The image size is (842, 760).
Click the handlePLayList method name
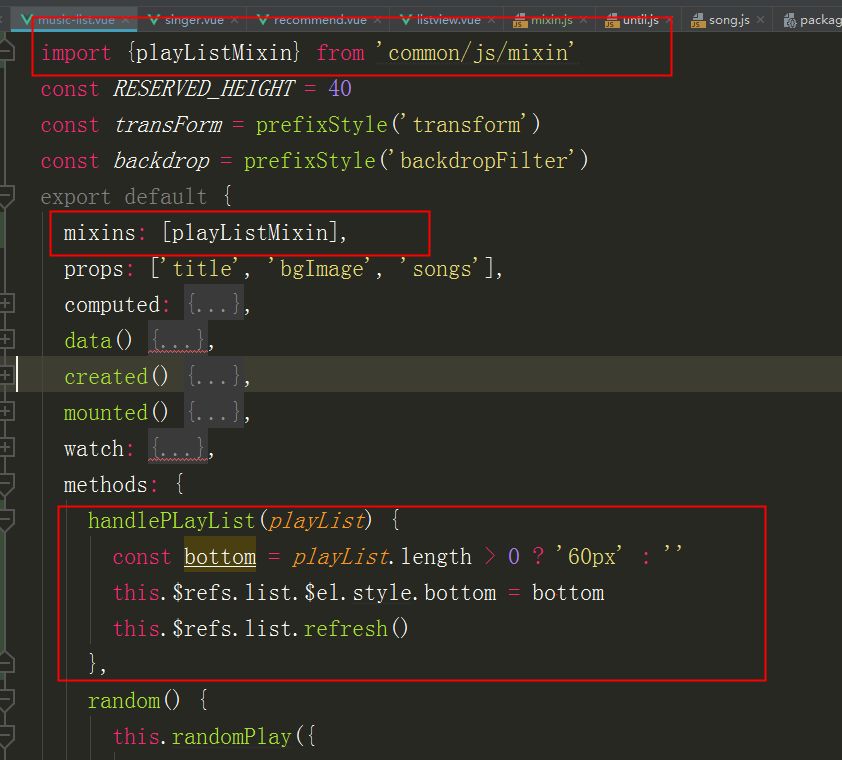pos(171,520)
